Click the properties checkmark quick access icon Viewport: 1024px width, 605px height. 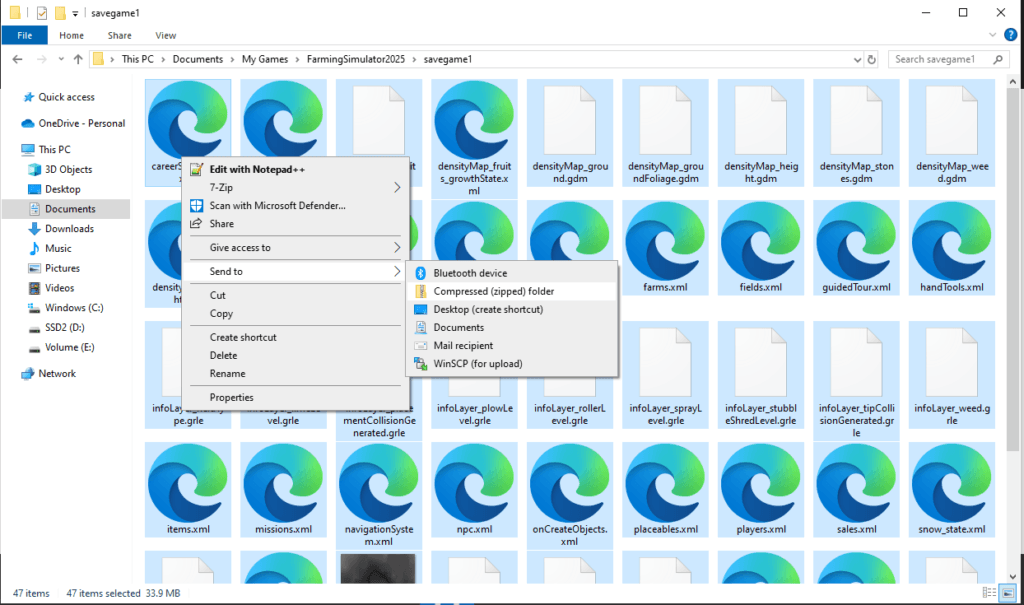coord(41,12)
